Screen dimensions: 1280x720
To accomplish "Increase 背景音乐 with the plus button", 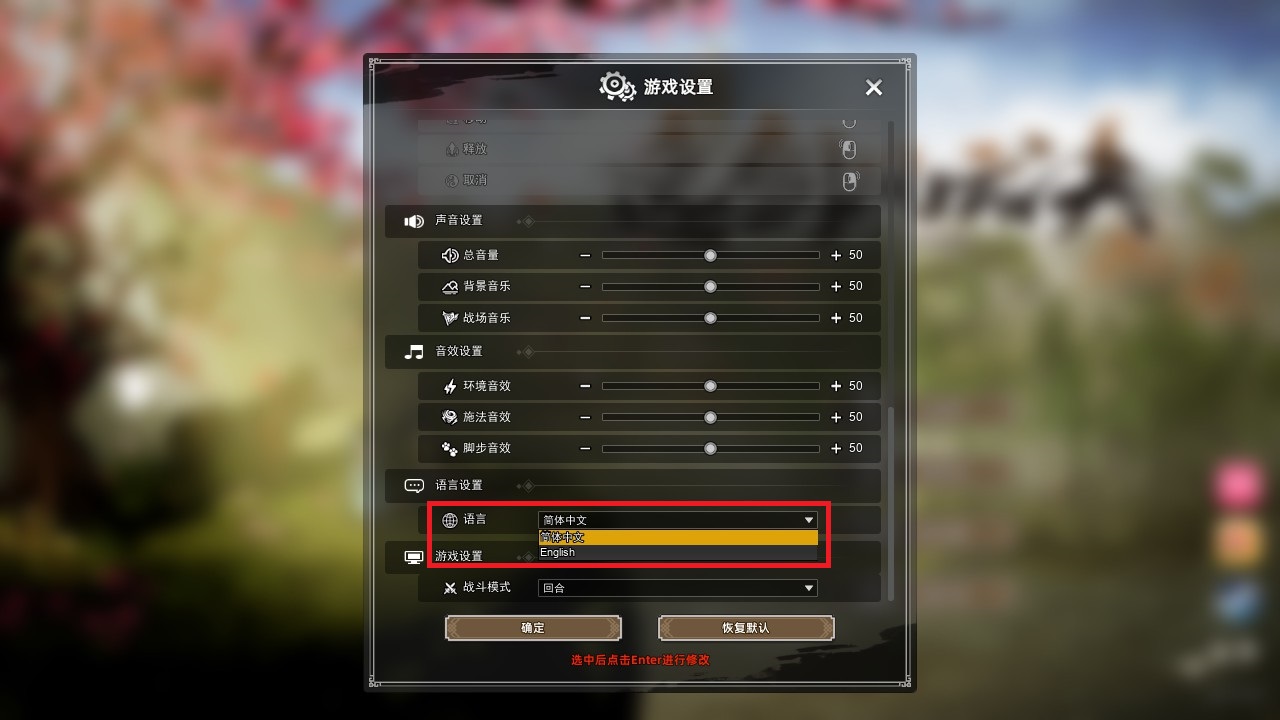I will pos(836,286).
